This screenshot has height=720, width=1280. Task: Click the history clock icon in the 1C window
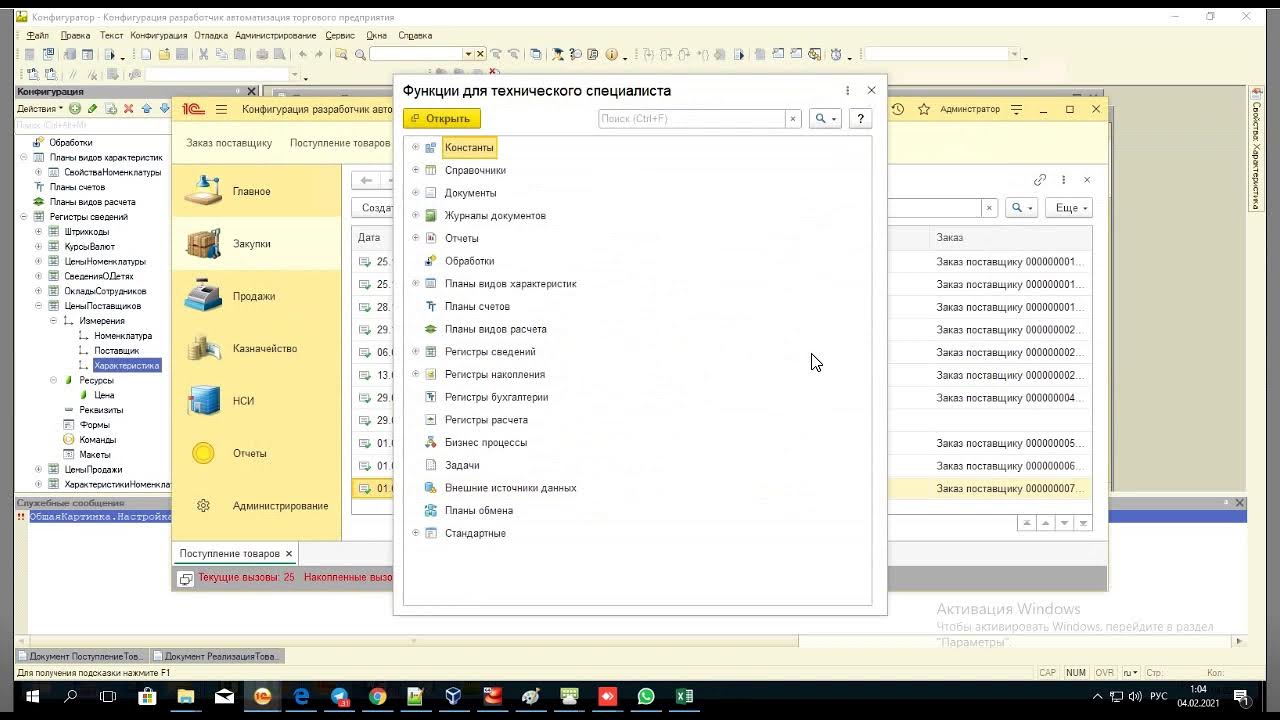pos(898,109)
